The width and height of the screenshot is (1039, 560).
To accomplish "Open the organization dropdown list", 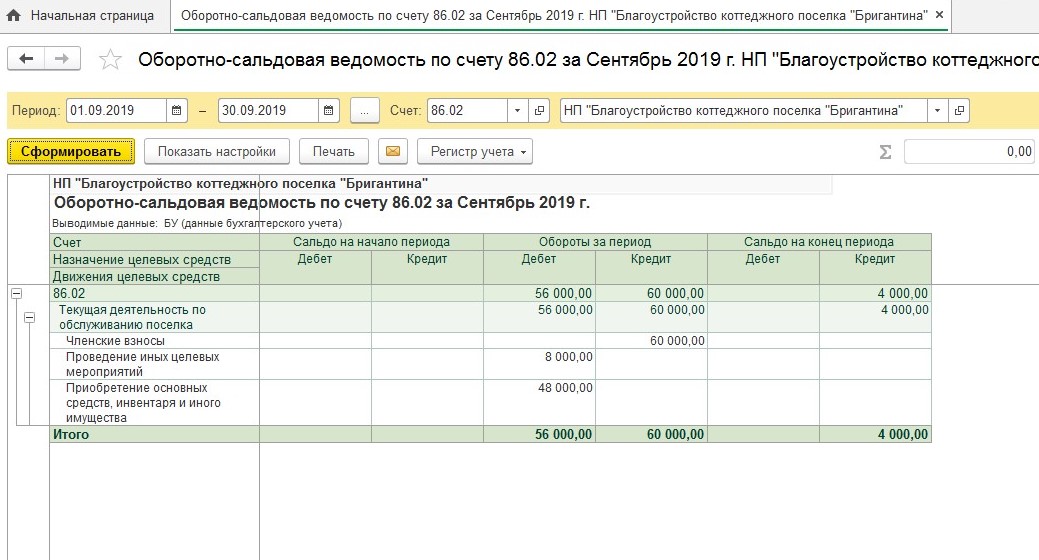I will click(936, 110).
